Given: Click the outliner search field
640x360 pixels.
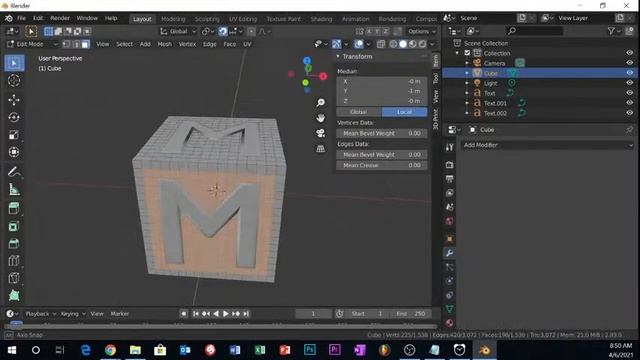Looking at the screenshot, I should click(x=535, y=31).
